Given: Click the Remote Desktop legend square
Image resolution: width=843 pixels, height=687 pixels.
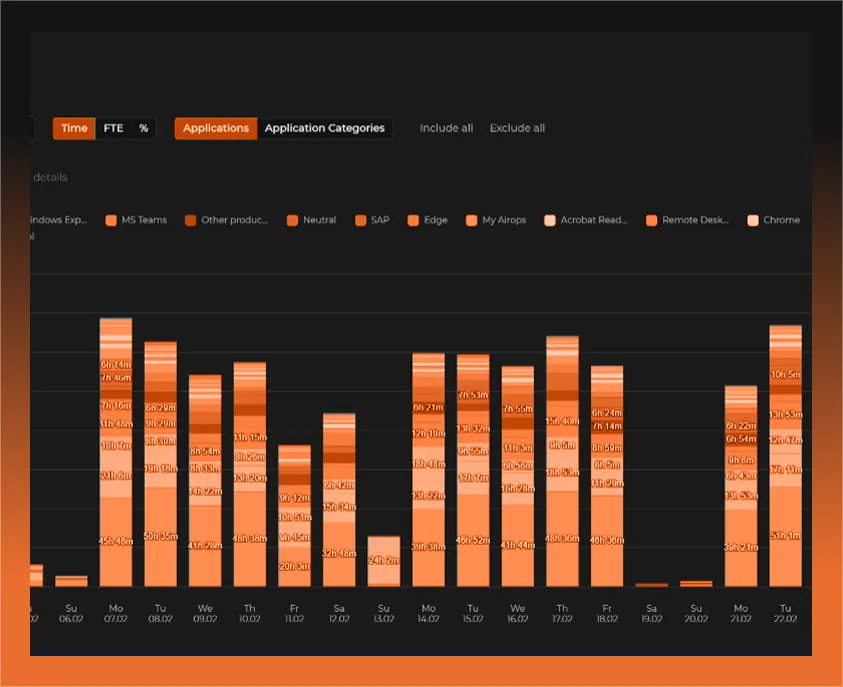Looking at the screenshot, I should [x=652, y=220].
